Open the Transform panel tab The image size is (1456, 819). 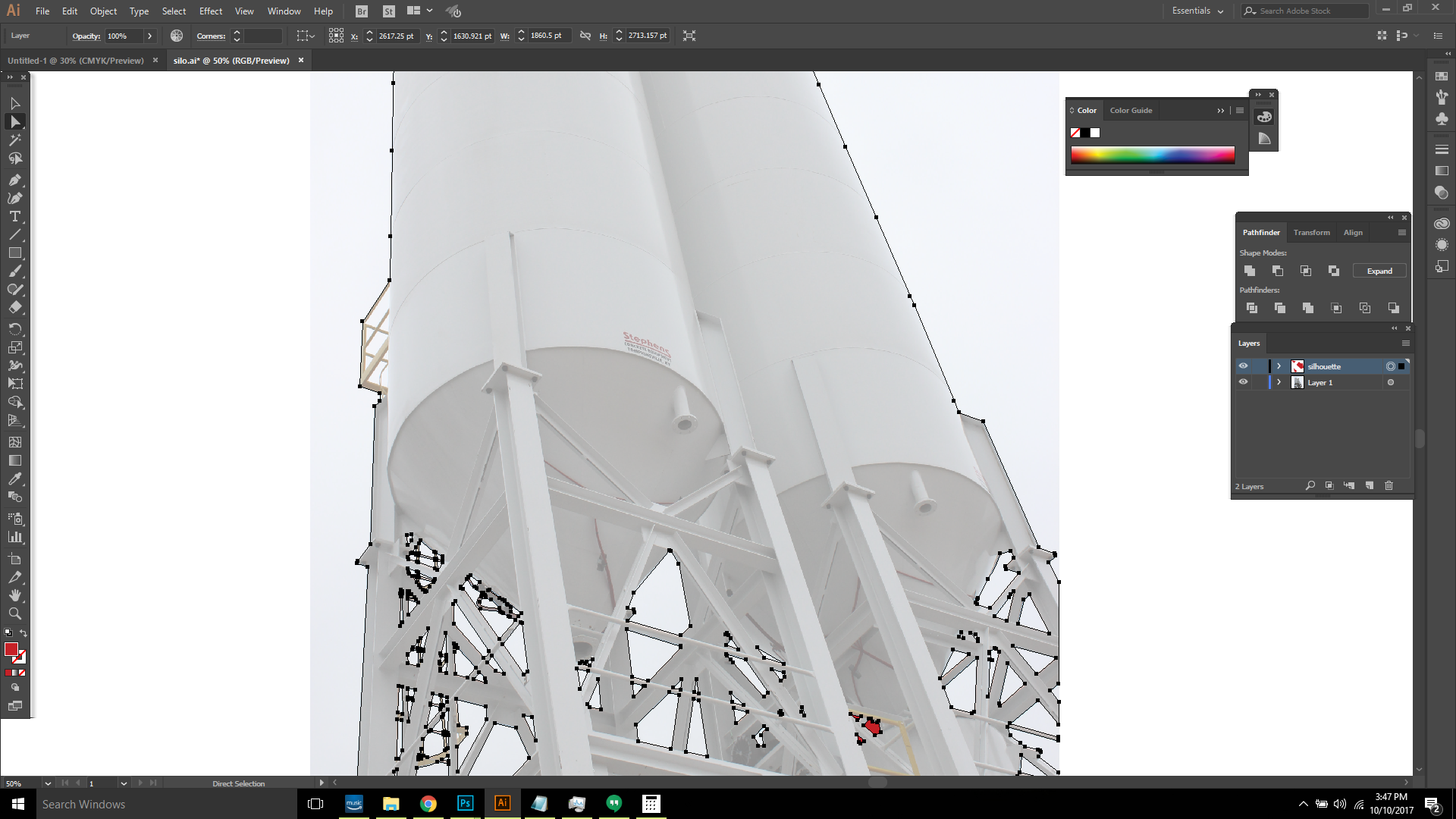tap(1311, 233)
